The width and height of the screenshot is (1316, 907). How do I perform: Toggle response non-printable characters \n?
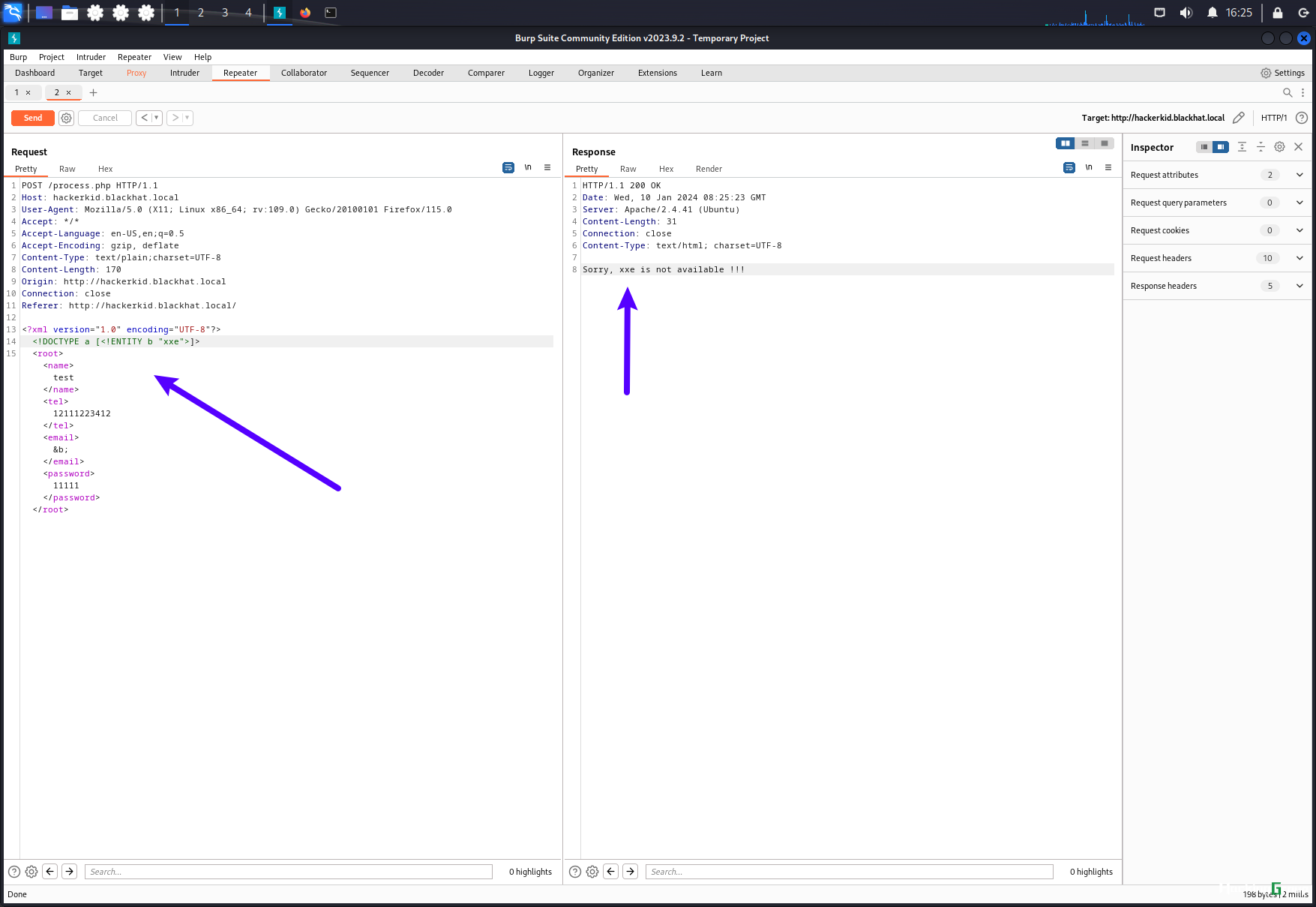(x=1089, y=167)
